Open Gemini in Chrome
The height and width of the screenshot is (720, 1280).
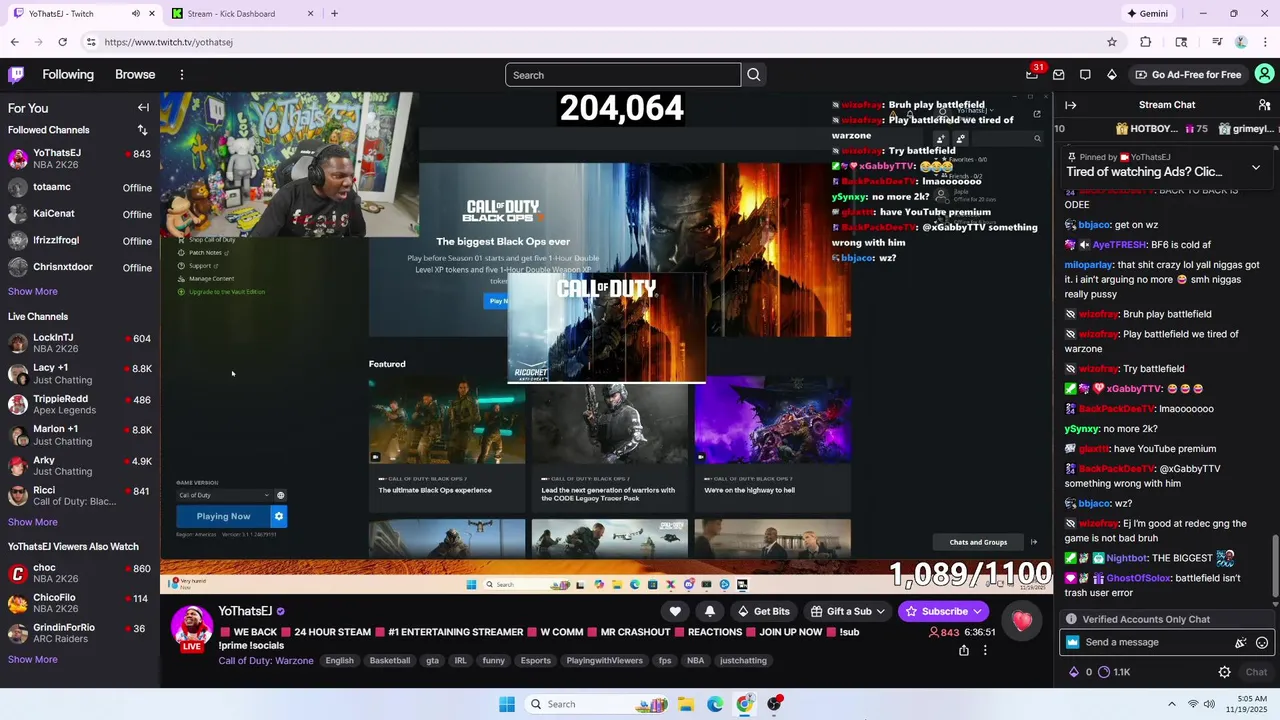click(1147, 14)
